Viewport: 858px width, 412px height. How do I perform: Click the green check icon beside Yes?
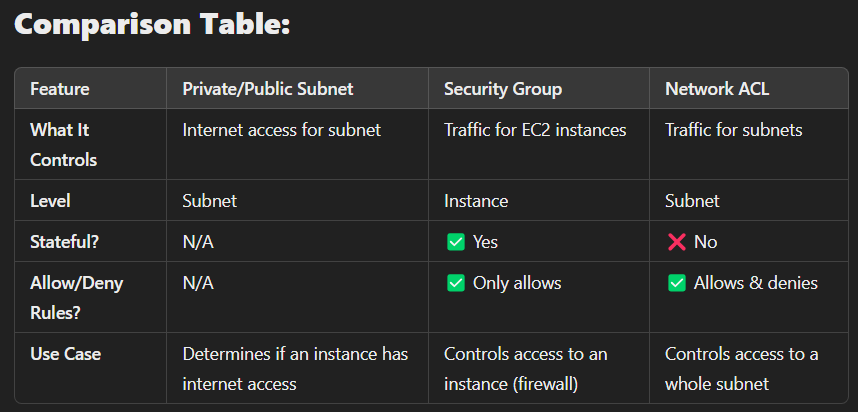coord(455,242)
